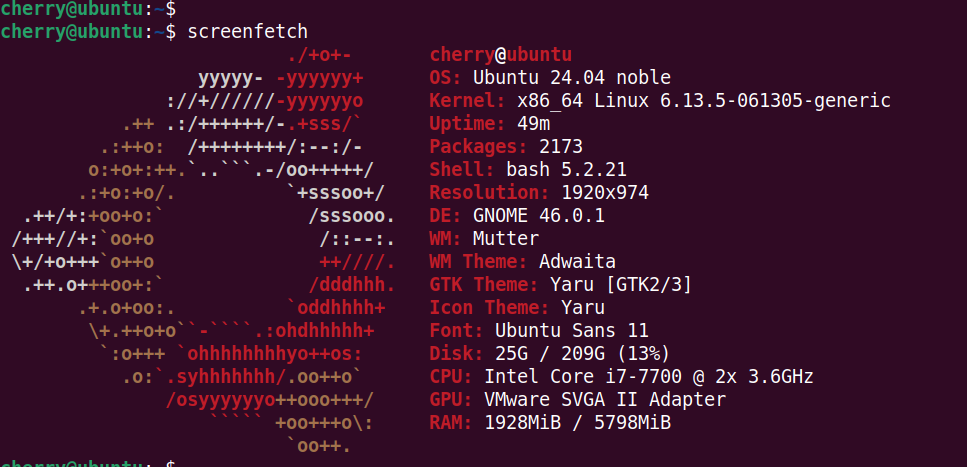Click the OS label in red
Screen dimensions: 967x467
pyautogui.click(x=445, y=78)
